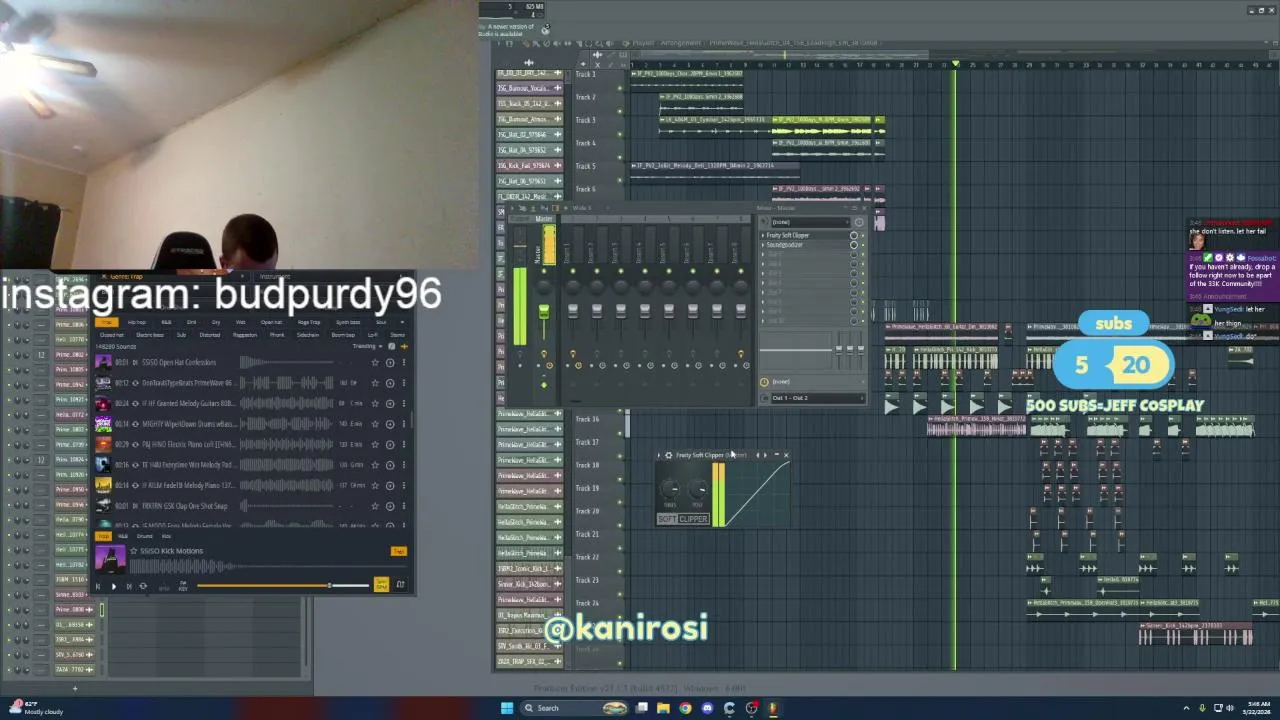The height and width of the screenshot is (720, 1280).
Task: Star the SSISO Kick Motions preview track
Action: click(134, 551)
